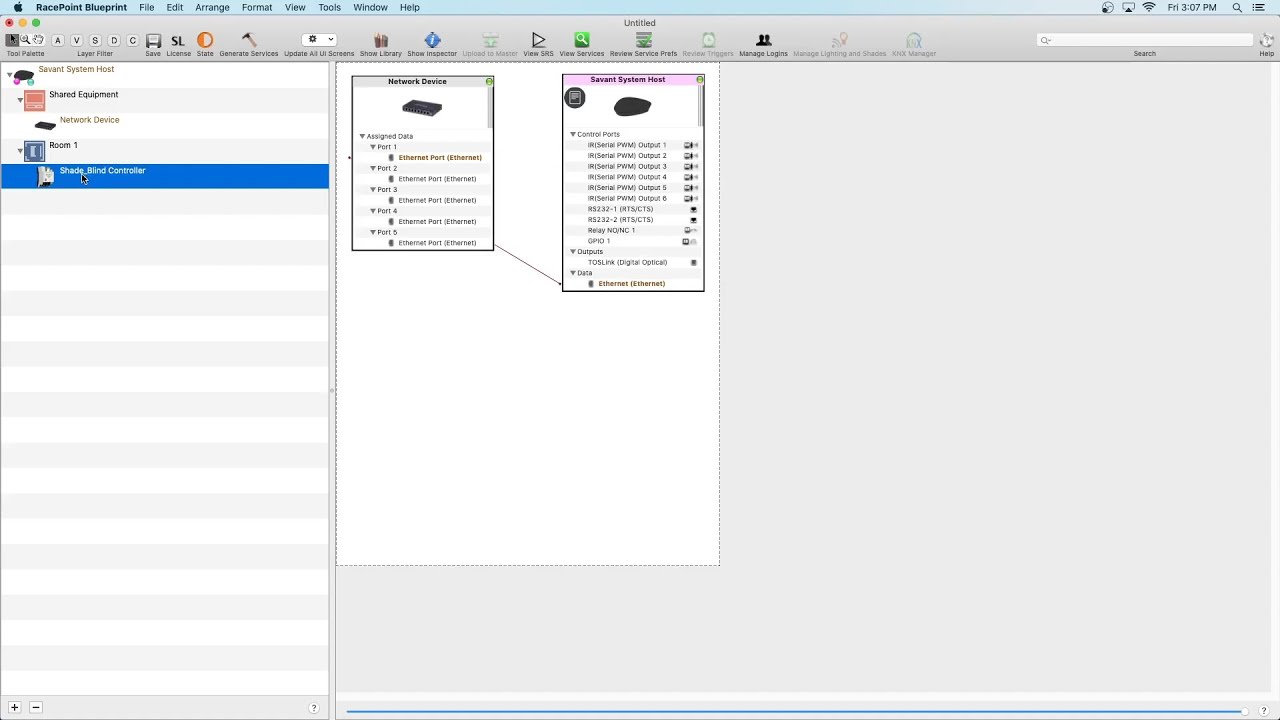Open the View menu
The height and width of the screenshot is (720, 1280).
tap(295, 7)
